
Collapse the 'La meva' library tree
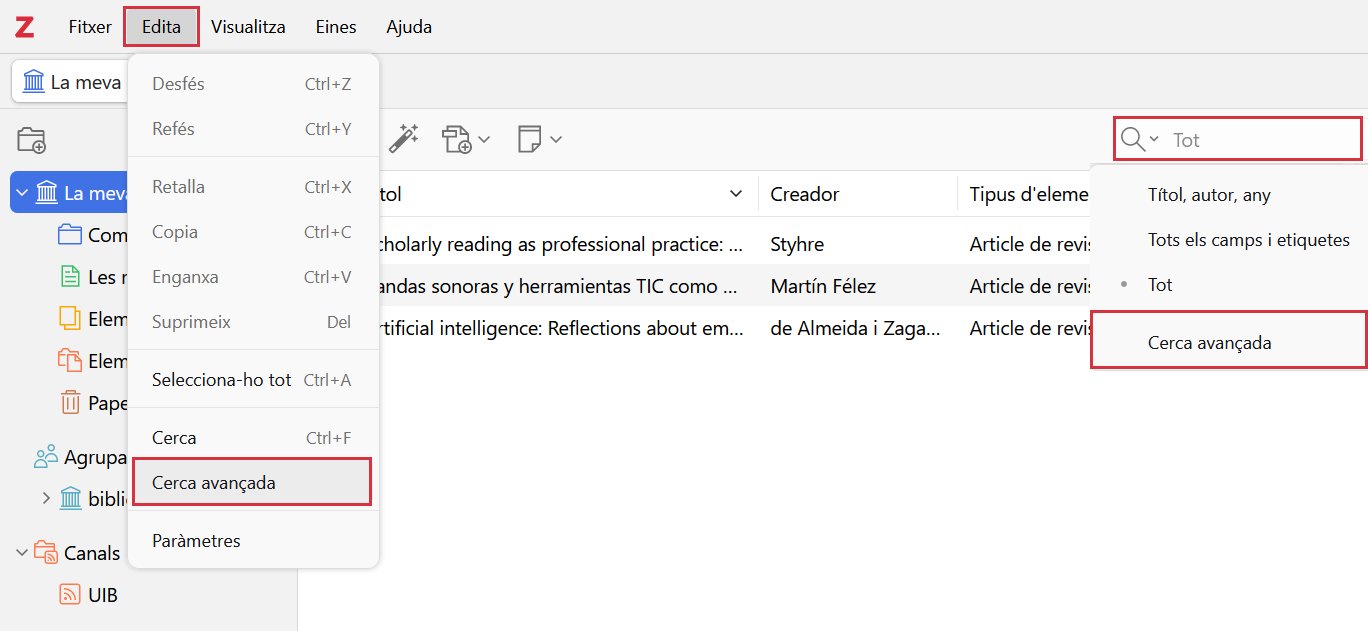click(22, 193)
